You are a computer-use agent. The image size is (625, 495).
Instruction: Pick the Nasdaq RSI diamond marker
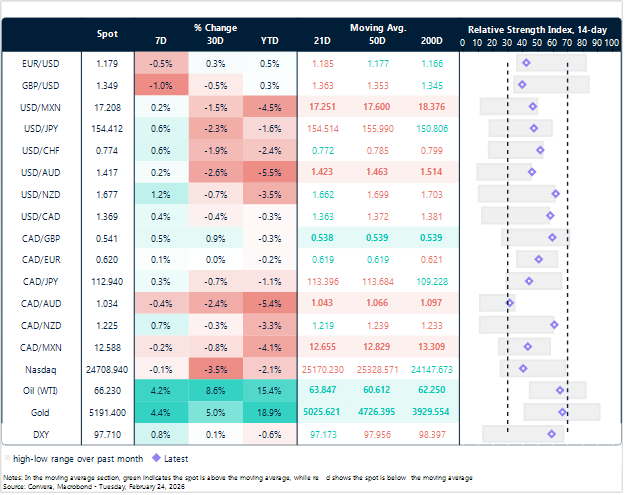tap(523, 368)
